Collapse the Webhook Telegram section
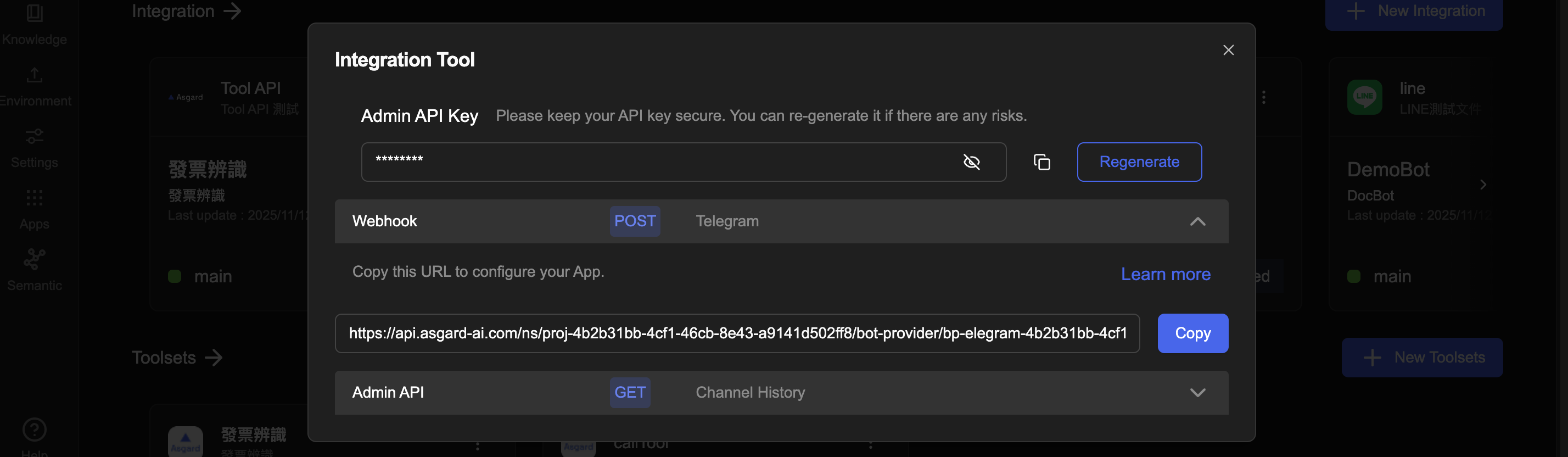1568x457 pixels. click(x=1197, y=221)
